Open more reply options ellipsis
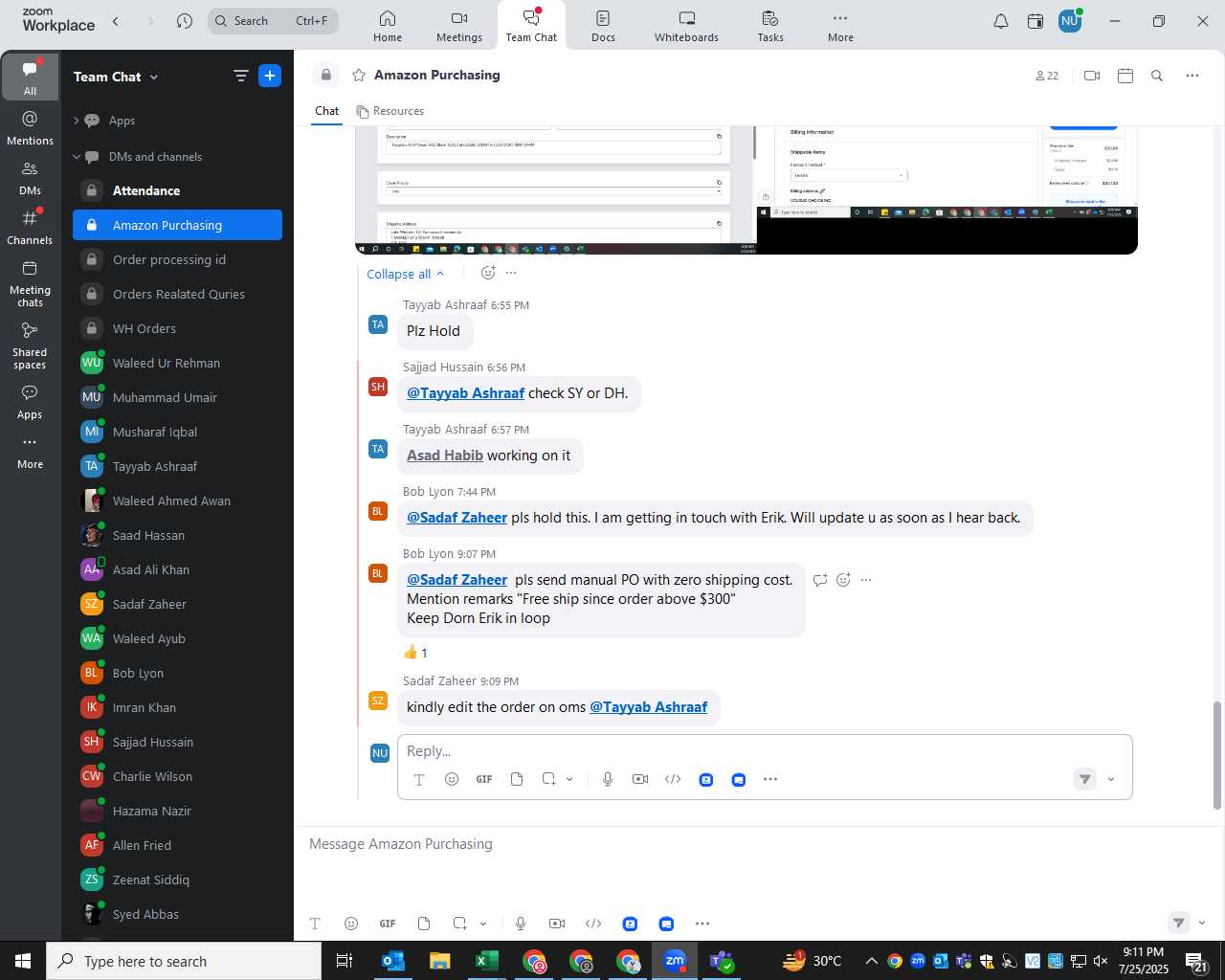1225x980 pixels. click(x=770, y=779)
